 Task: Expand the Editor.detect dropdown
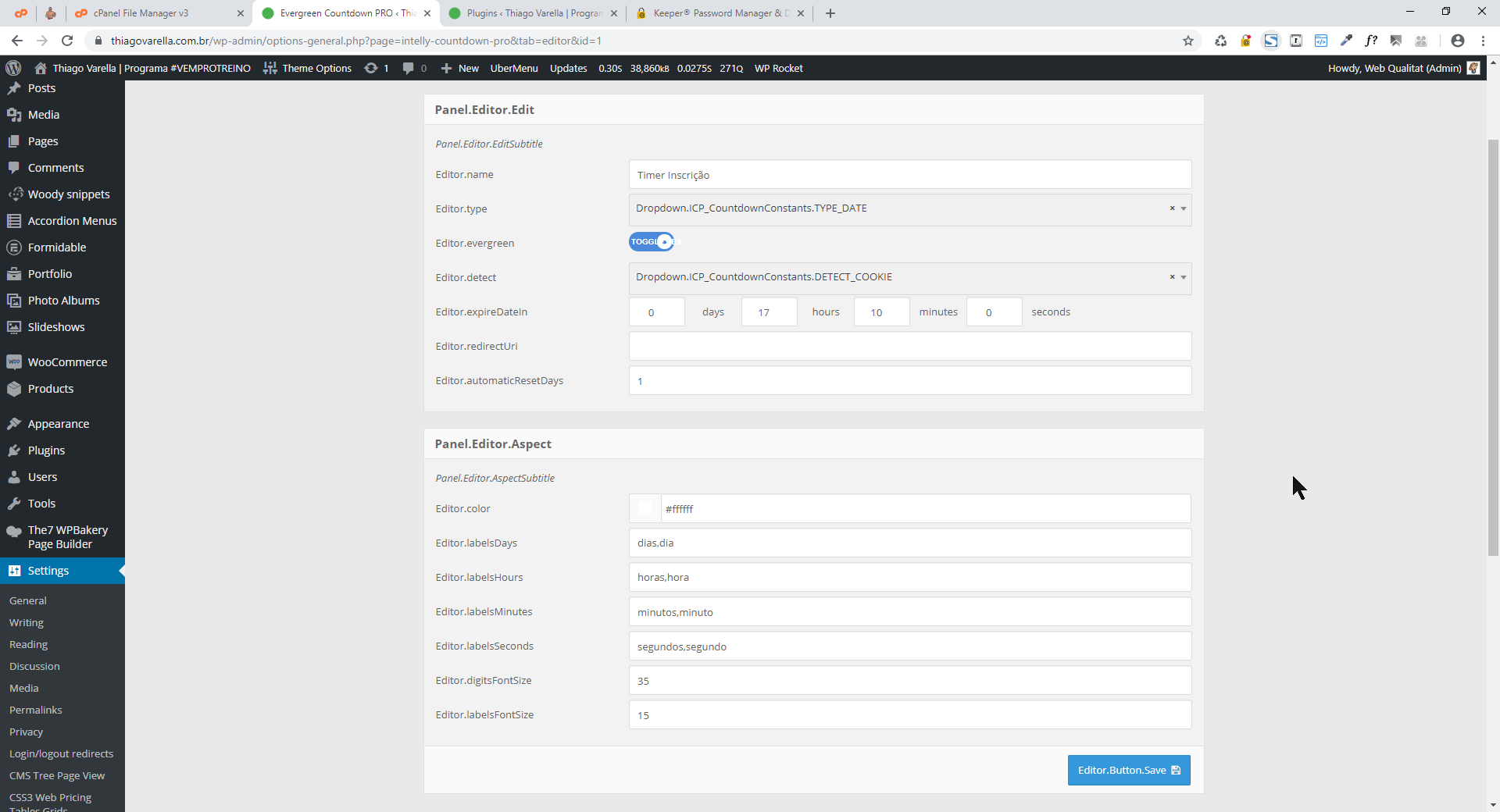click(1184, 278)
